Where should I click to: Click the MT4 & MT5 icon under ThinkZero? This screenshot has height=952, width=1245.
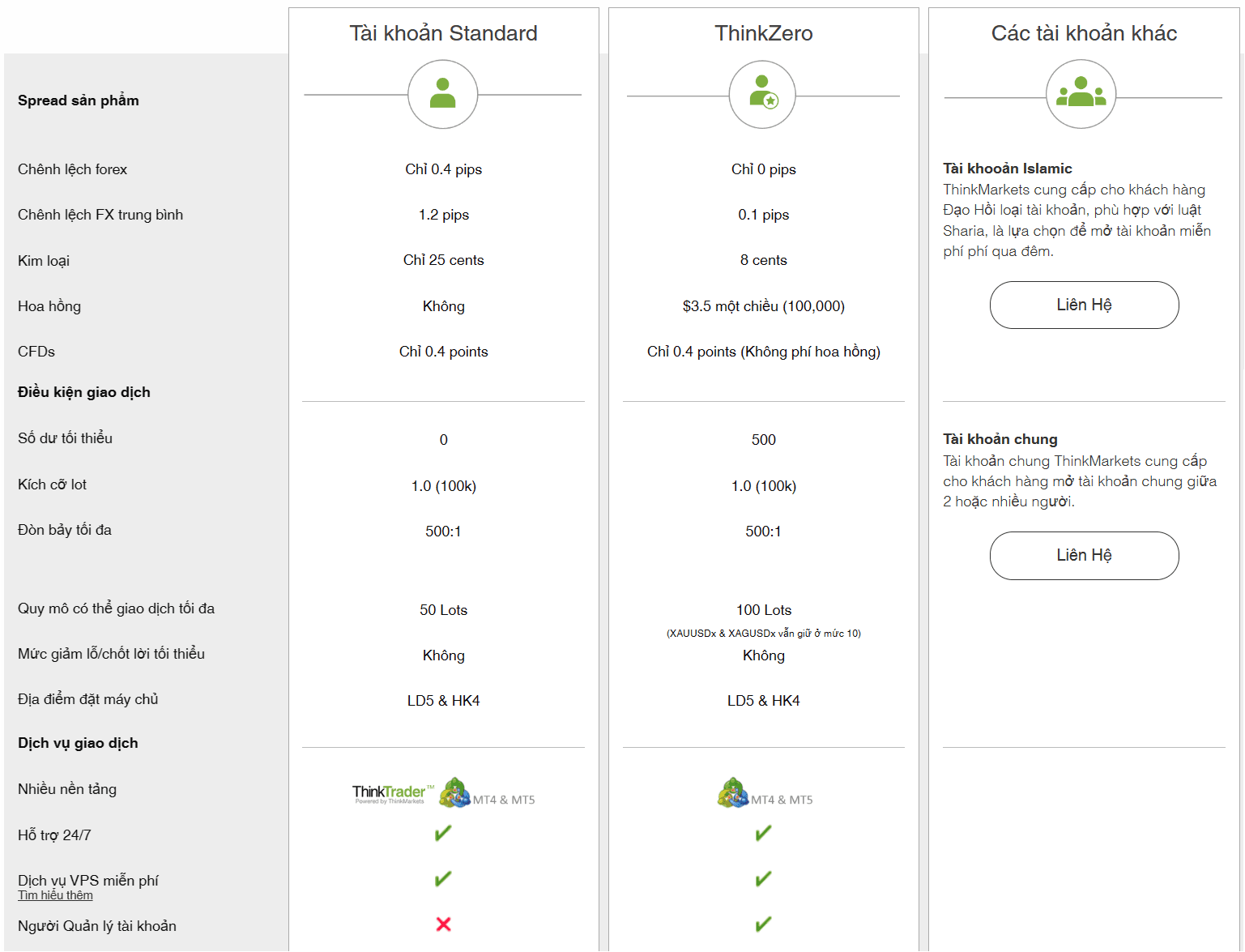pos(765,793)
